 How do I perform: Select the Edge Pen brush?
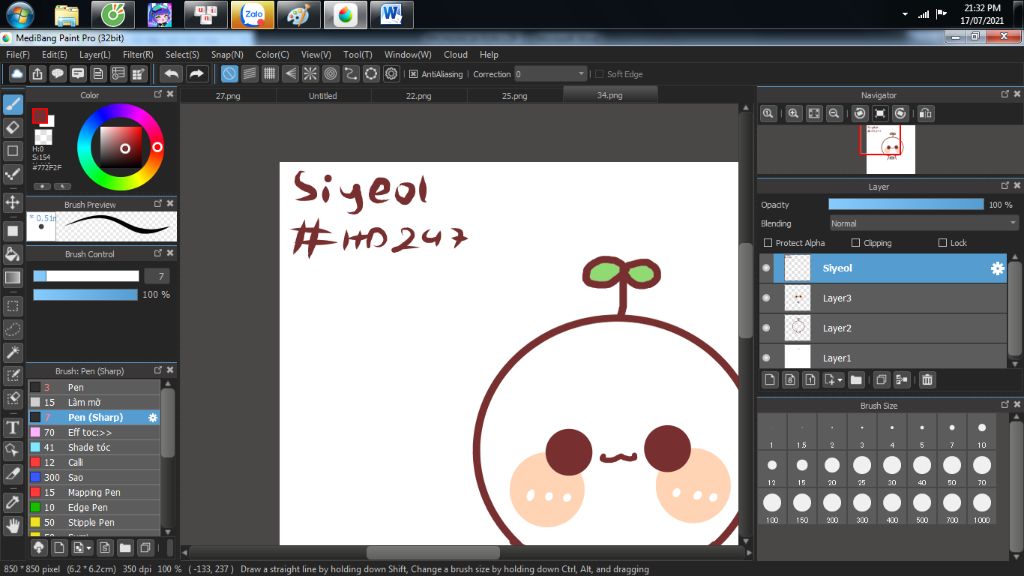coord(94,507)
